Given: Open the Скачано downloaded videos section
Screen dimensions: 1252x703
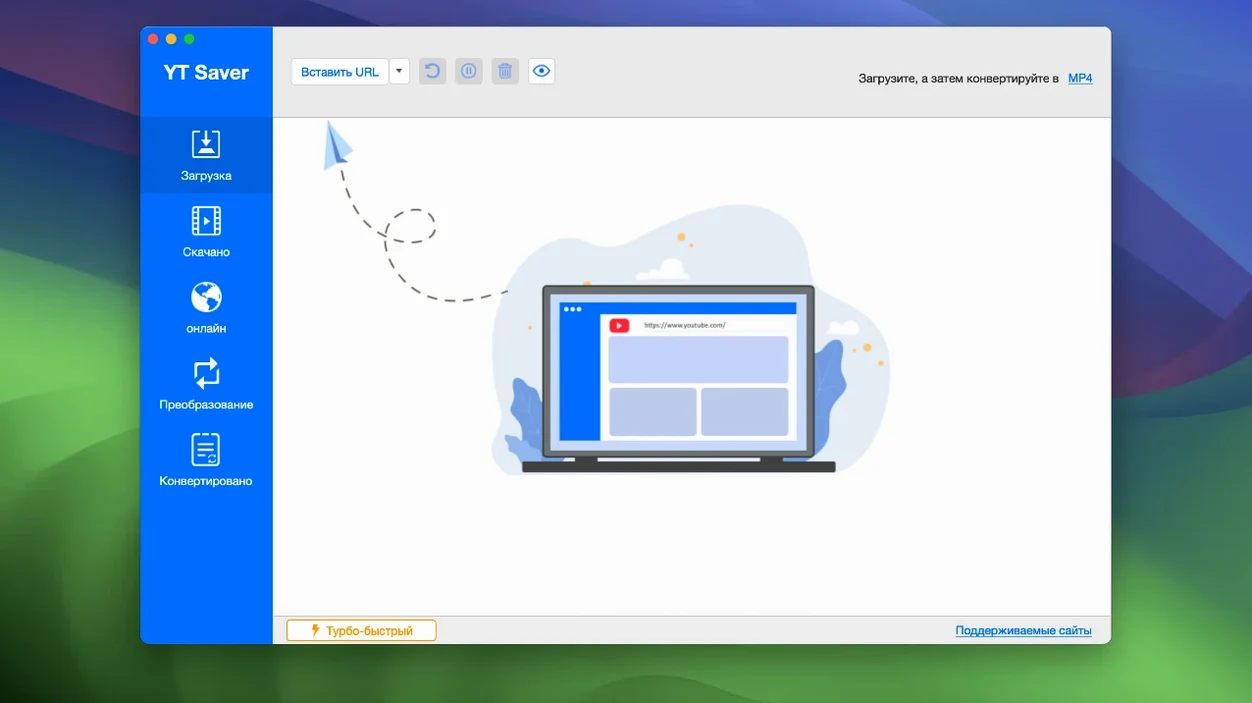Looking at the screenshot, I should pos(206,231).
